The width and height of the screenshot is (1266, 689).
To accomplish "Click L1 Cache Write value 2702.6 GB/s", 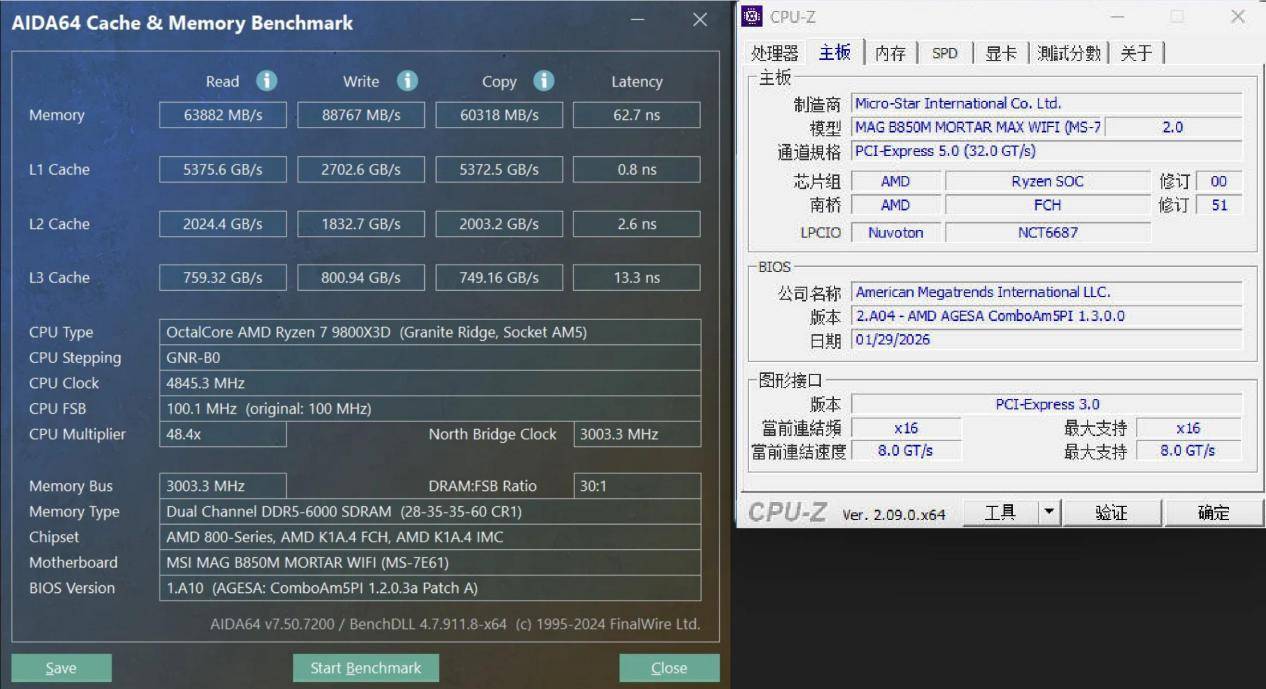I will click(x=361, y=170).
